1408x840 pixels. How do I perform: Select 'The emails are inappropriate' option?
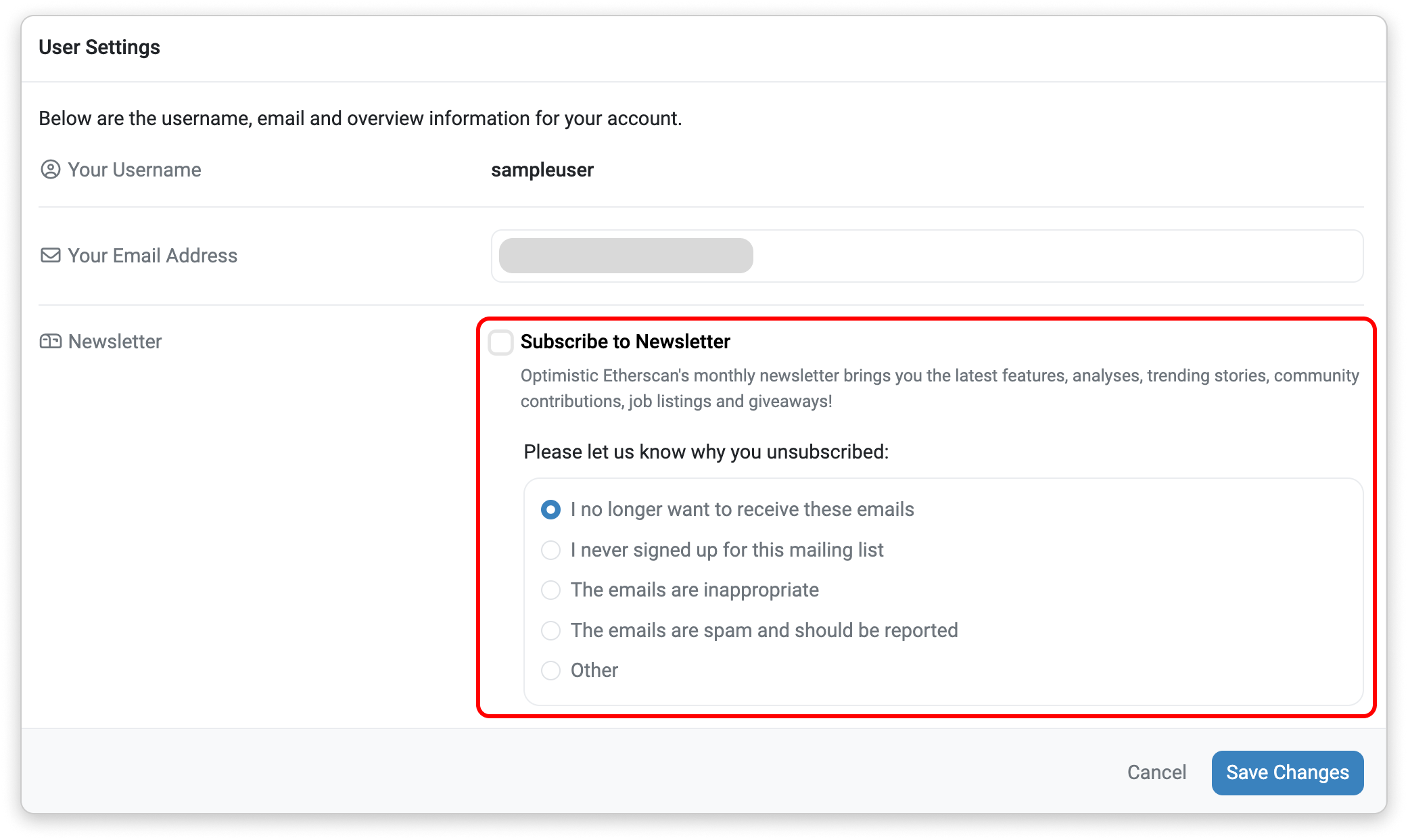click(x=550, y=590)
